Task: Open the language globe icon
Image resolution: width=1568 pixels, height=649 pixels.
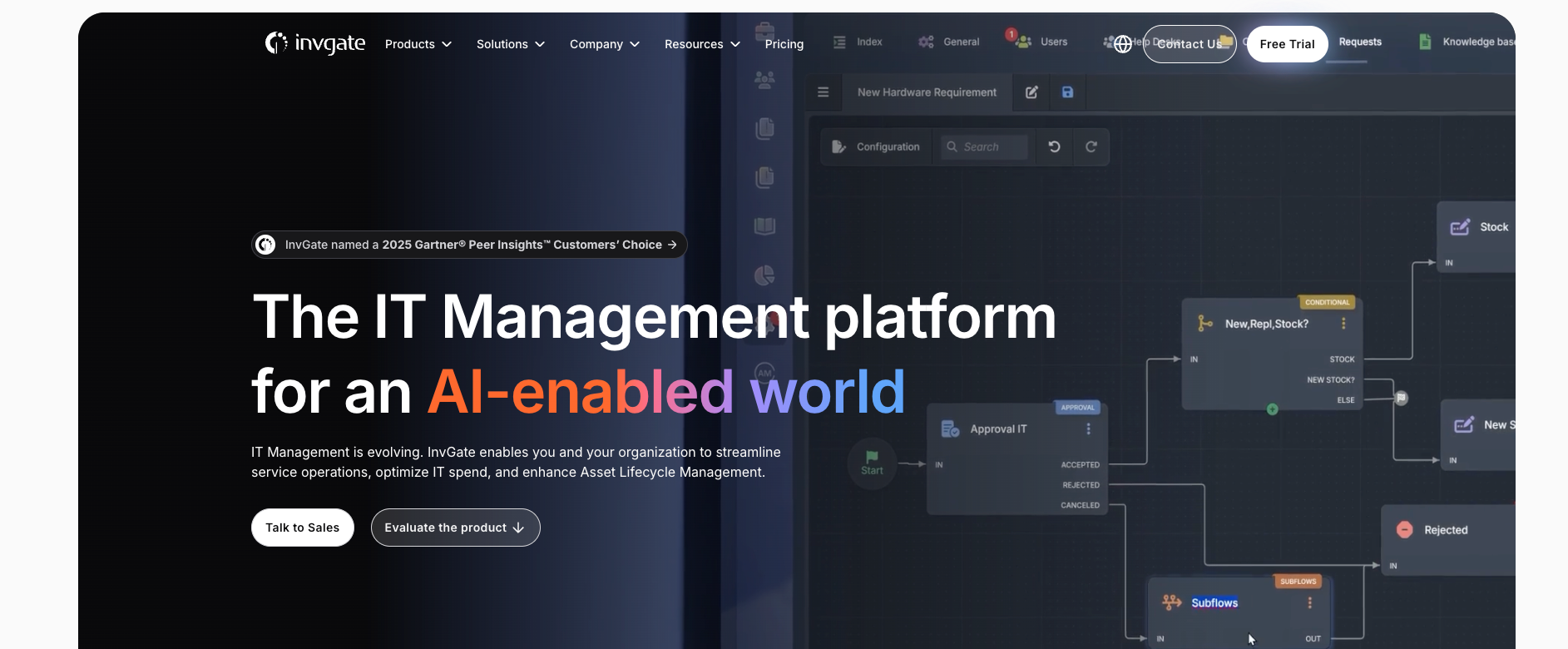Action: [x=1123, y=44]
